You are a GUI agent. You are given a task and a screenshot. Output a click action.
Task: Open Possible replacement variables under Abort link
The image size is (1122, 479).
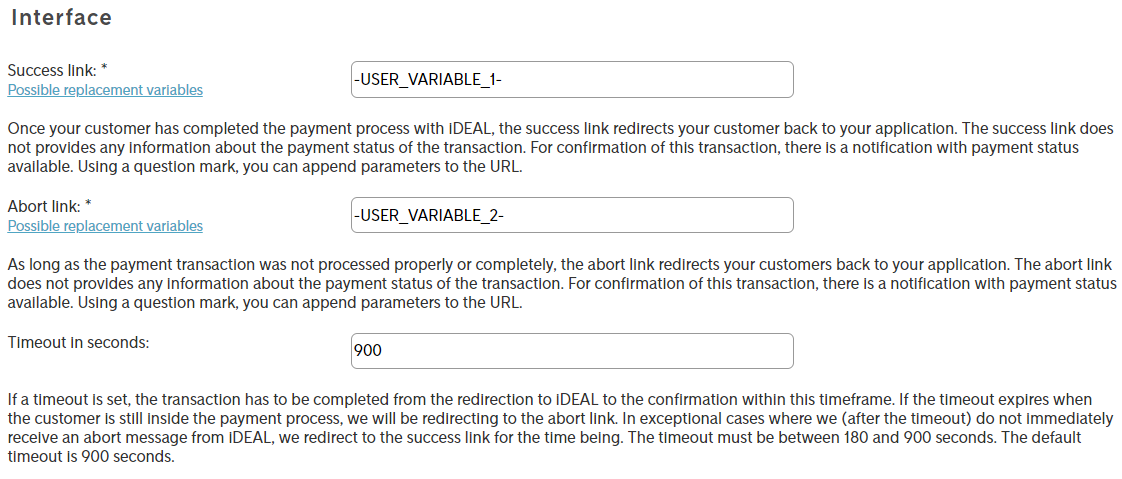[105, 226]
